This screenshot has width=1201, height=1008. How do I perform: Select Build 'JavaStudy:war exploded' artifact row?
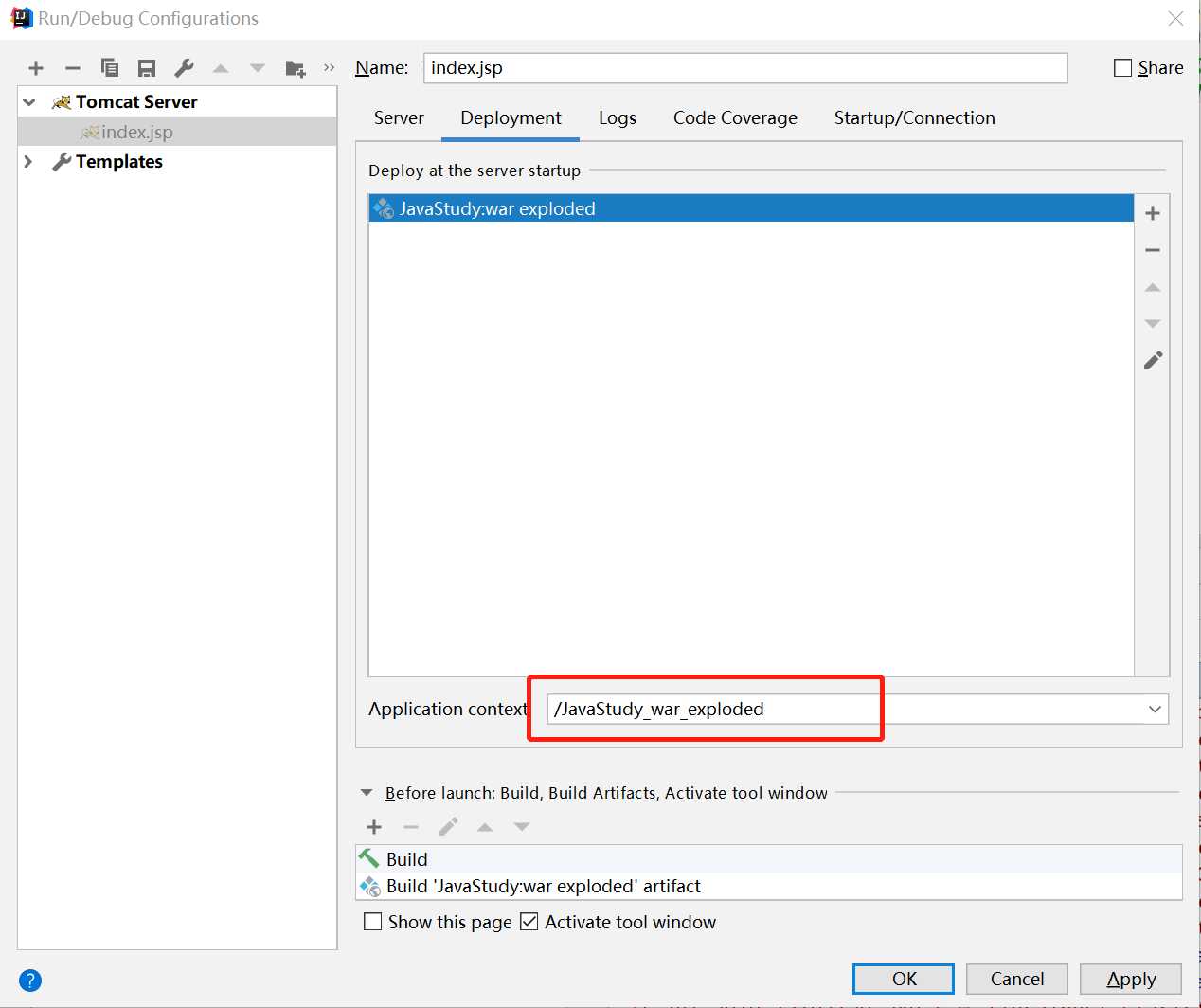(x=769, y=886)
